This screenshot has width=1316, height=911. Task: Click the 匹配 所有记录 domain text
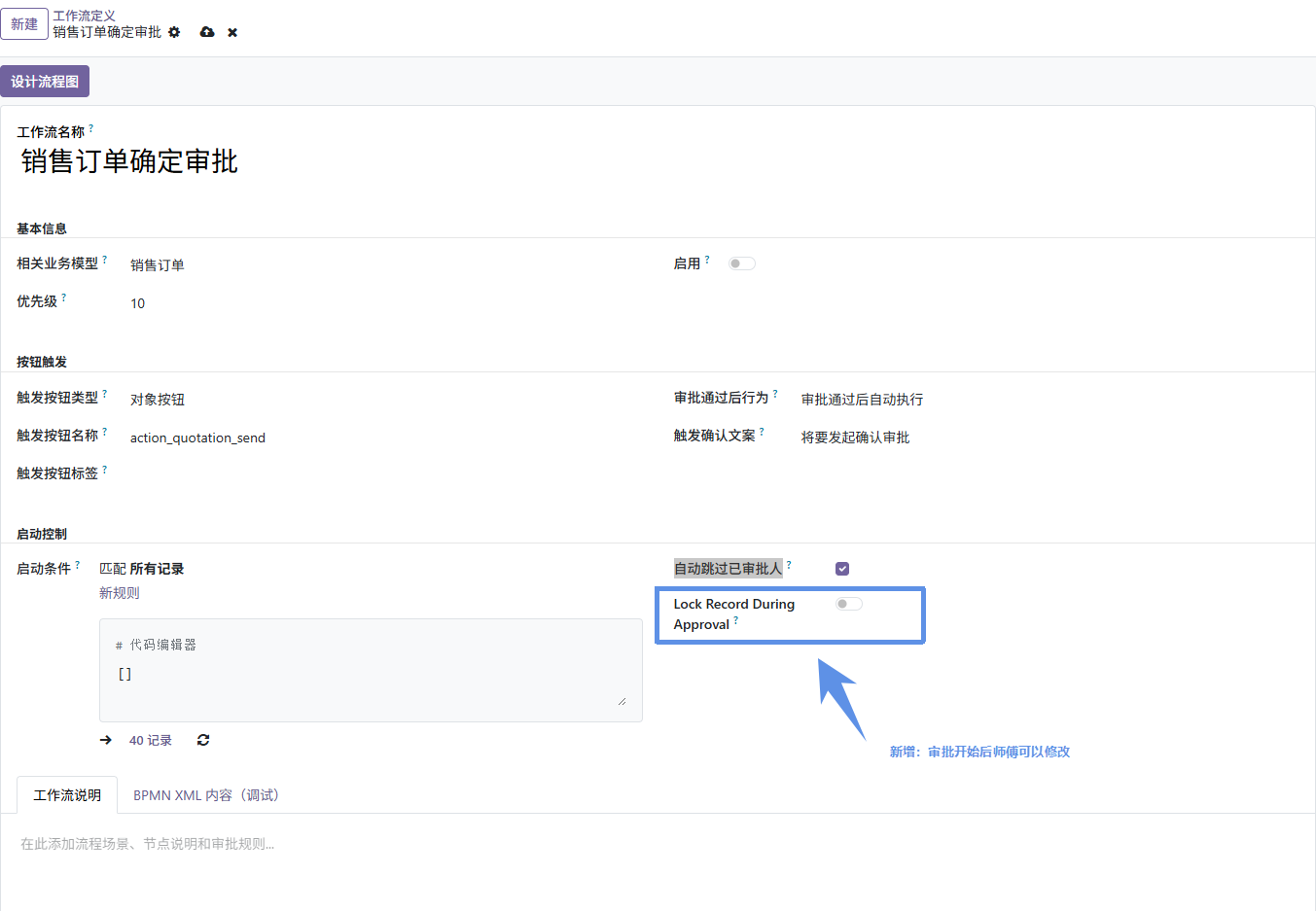tap(142, 569)
